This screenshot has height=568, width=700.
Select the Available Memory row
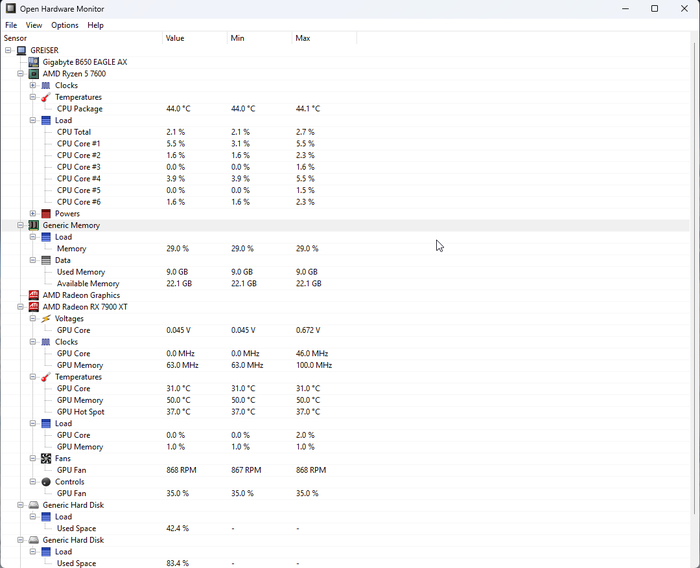[346, 284]
